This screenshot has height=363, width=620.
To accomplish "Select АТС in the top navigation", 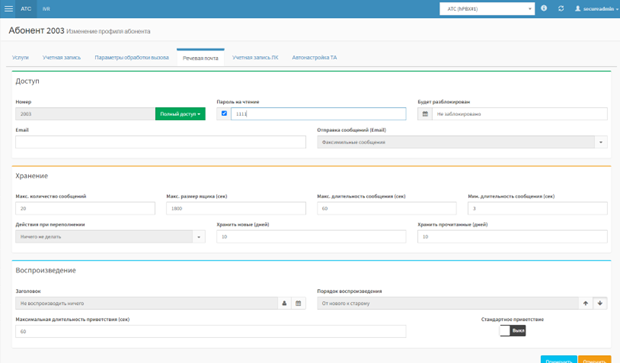I will pos(26,9).
